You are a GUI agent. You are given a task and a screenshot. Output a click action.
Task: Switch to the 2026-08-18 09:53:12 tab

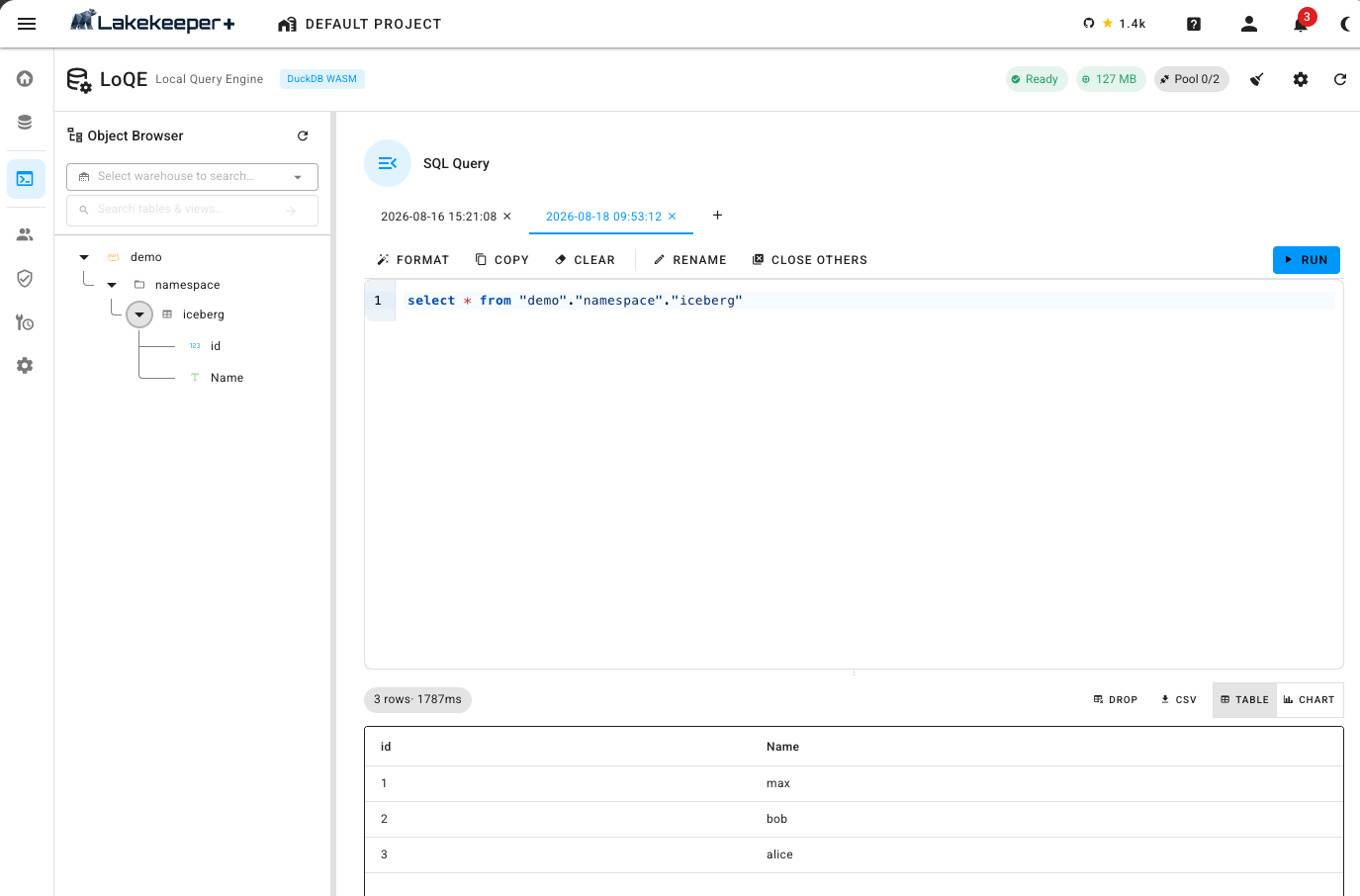603,217
